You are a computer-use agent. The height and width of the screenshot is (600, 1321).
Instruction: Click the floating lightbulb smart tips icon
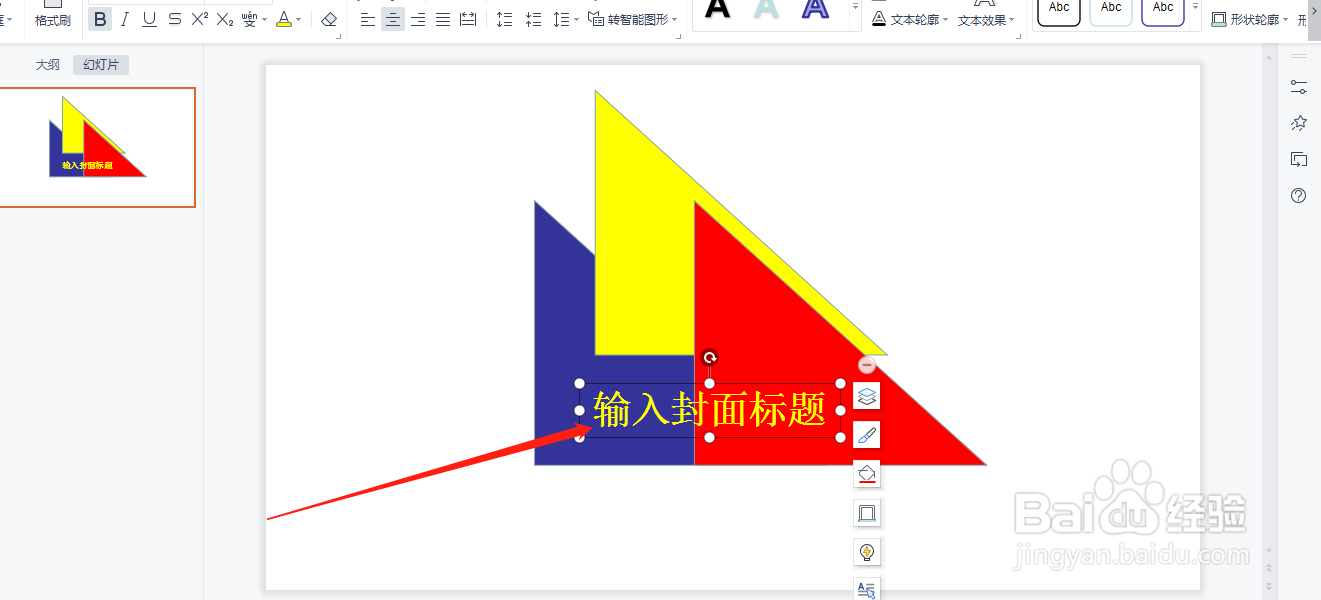click(867, 552)
